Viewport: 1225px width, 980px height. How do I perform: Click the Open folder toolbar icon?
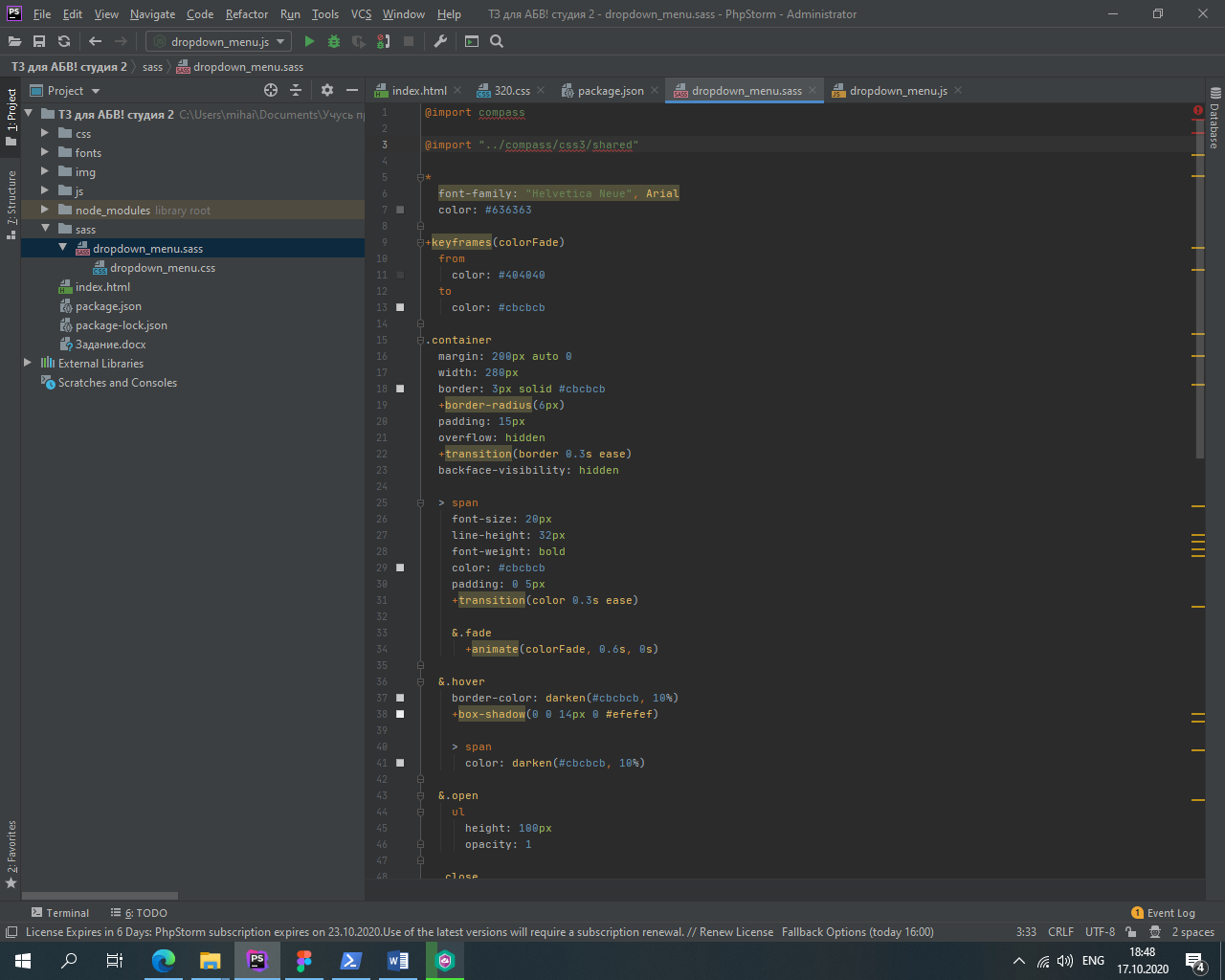[14, 41]
